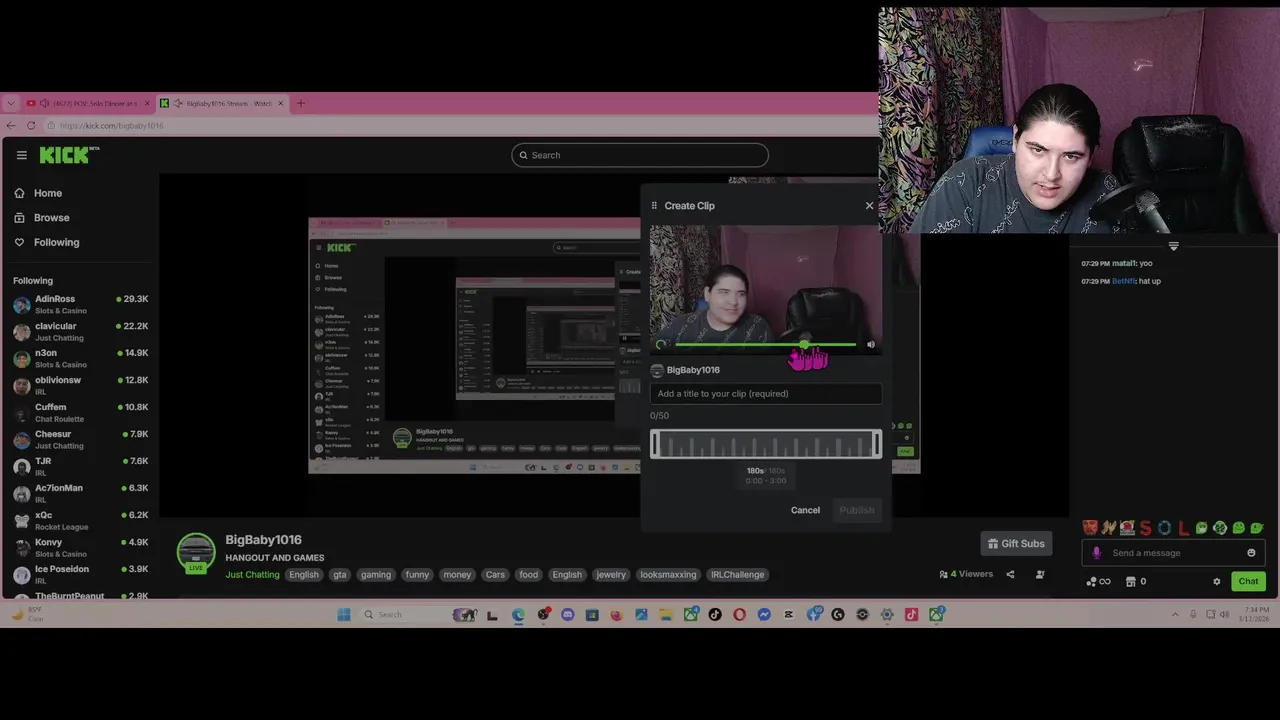The height and width of the screenshot is (720, 1280).
Task: Click the looksmaxxing tag
Action: 668,575
